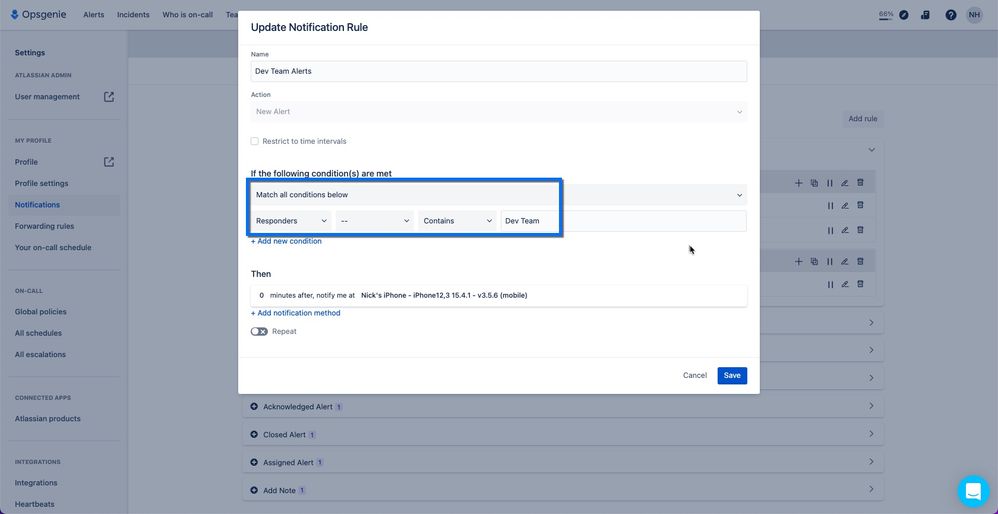The width and height of the screenshot is (998, 514).
Task: Click plus icon beside Add Note
Action: point(254,490)
